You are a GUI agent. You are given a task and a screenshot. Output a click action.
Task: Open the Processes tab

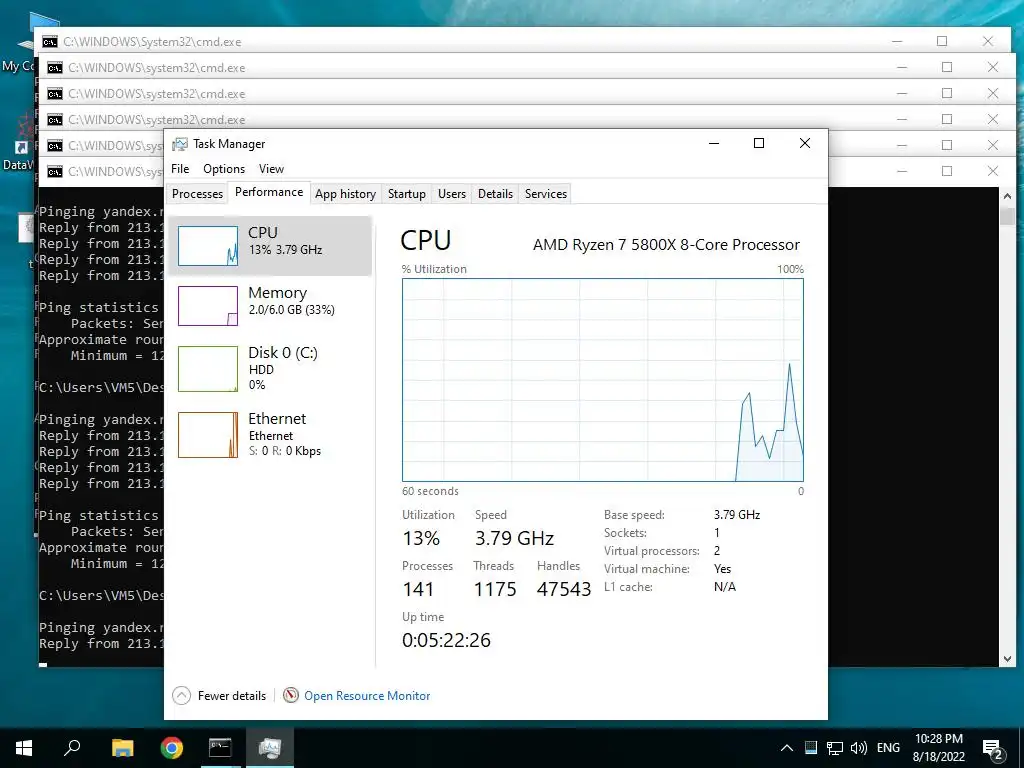tap(197, 194)
